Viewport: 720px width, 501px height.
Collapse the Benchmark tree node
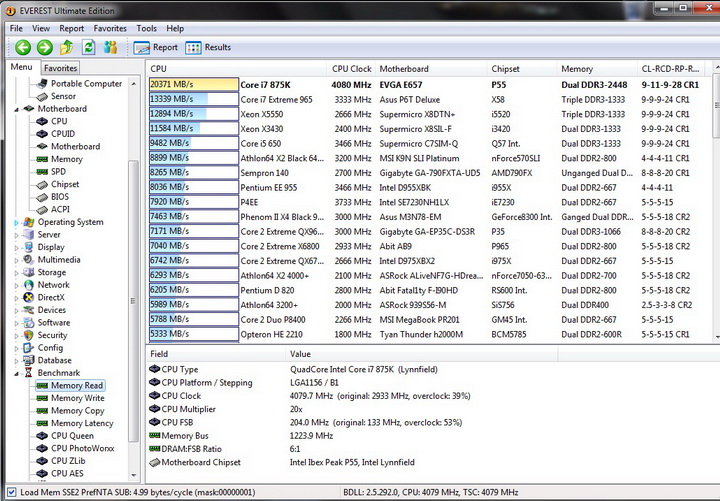17,373
